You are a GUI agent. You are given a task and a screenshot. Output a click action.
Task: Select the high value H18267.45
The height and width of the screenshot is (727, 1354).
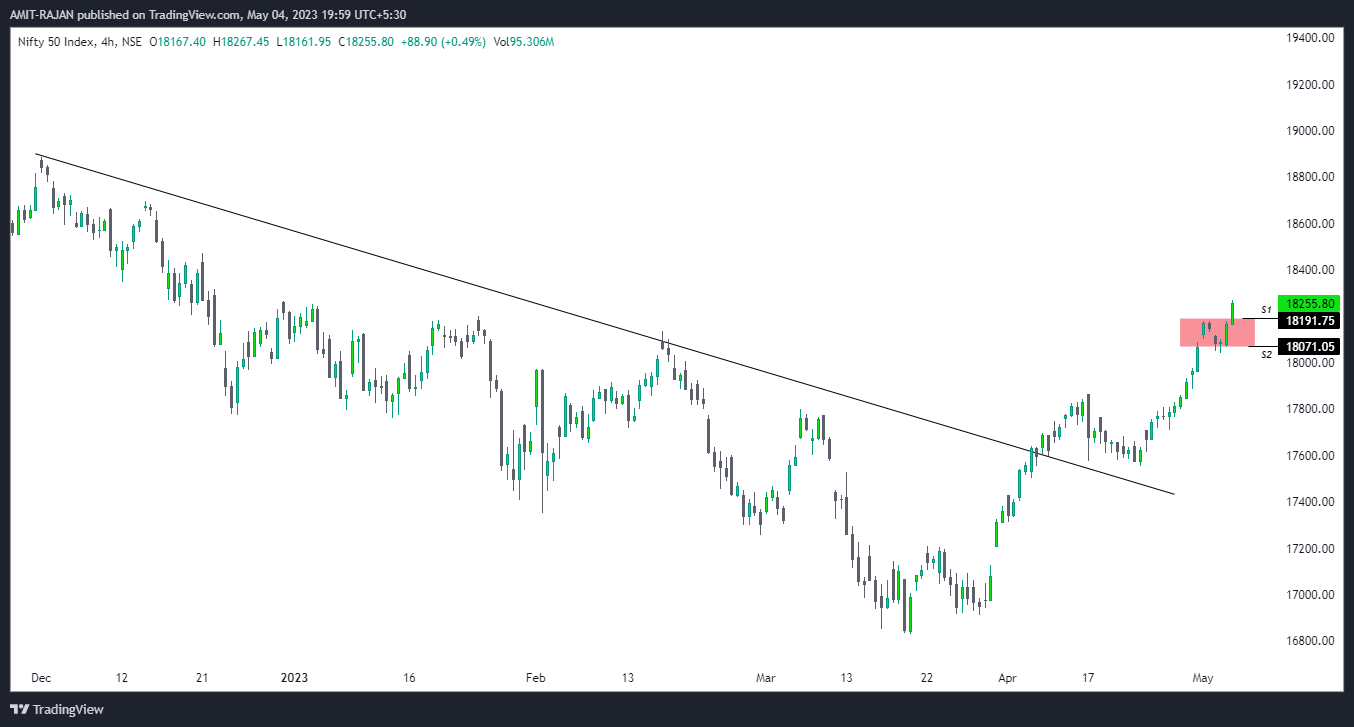[x=243, y=42]
